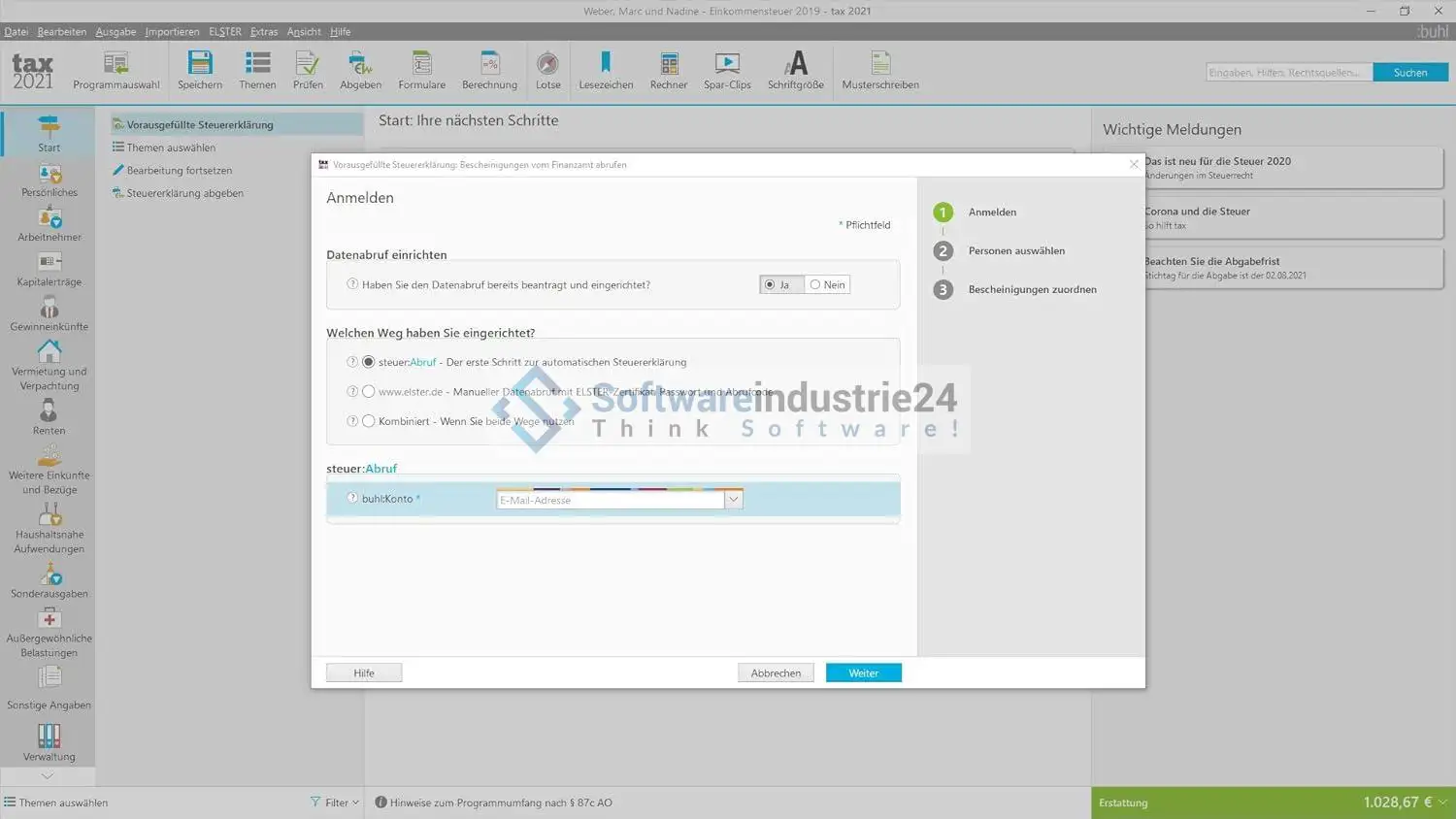Expand the Erstattung amount chevron
Image resolution: width=1456 pixels, height=819 pixels.
click(x=1442, y=803)
